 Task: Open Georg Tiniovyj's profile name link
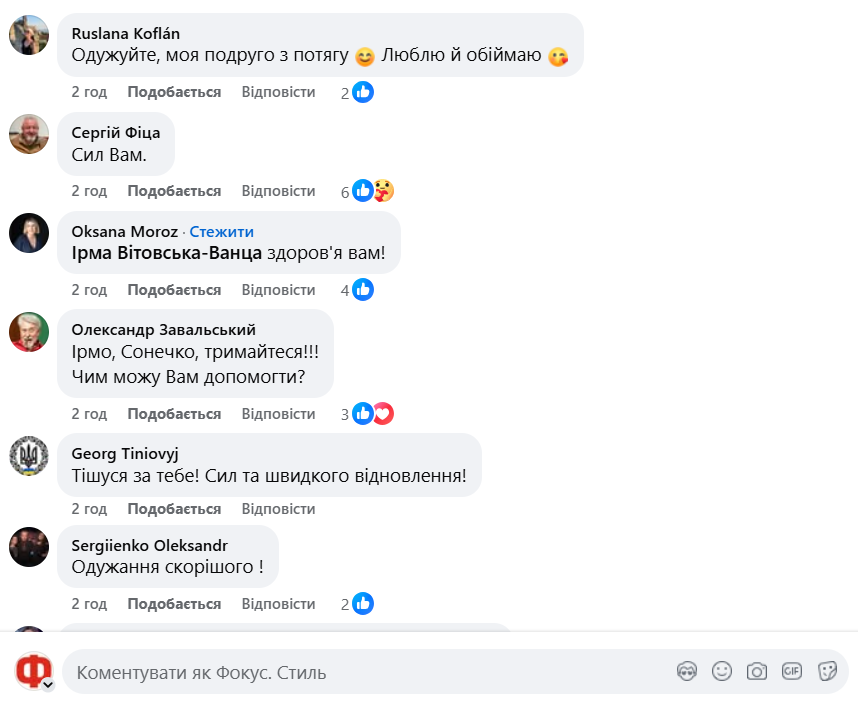coord(125,453)
